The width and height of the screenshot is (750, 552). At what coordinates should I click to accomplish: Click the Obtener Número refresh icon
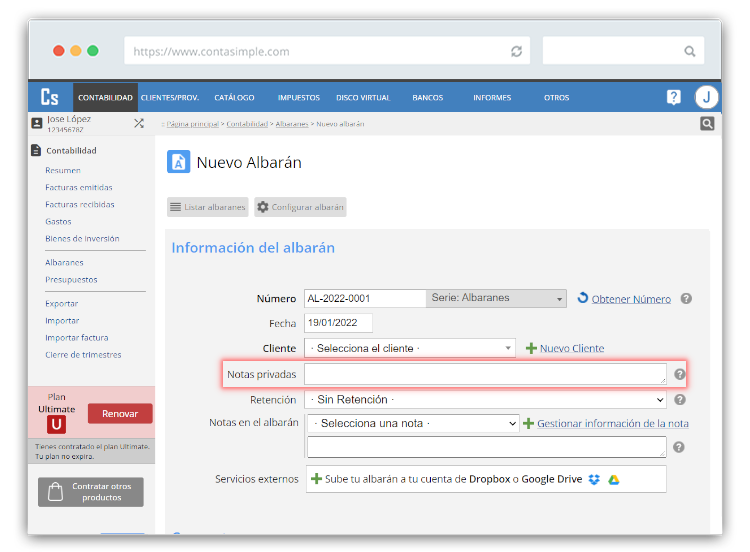[x=583, y=298]
